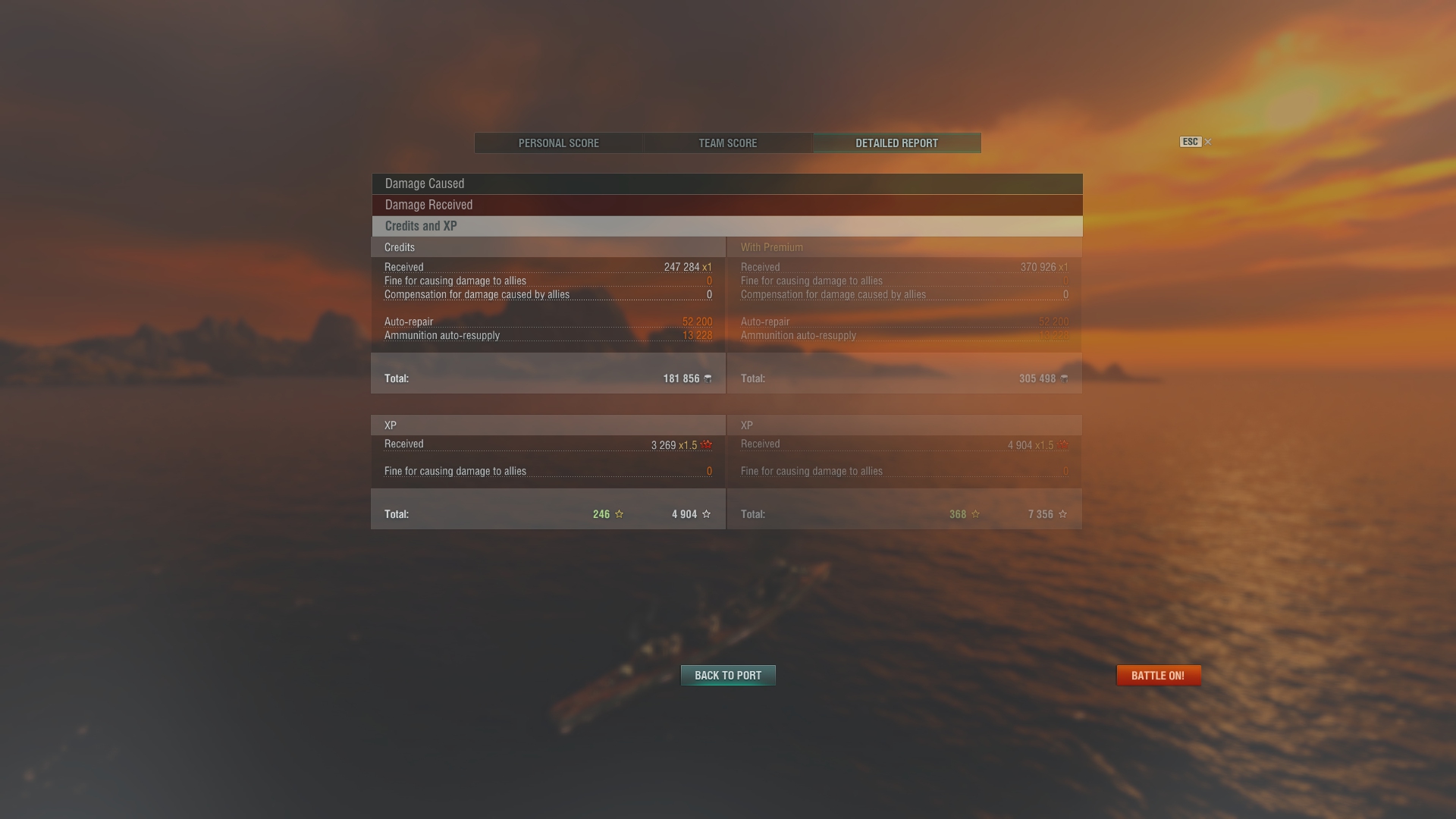
Task: Click the credits icon beside premium 305 498
Action: (1064, 378)
